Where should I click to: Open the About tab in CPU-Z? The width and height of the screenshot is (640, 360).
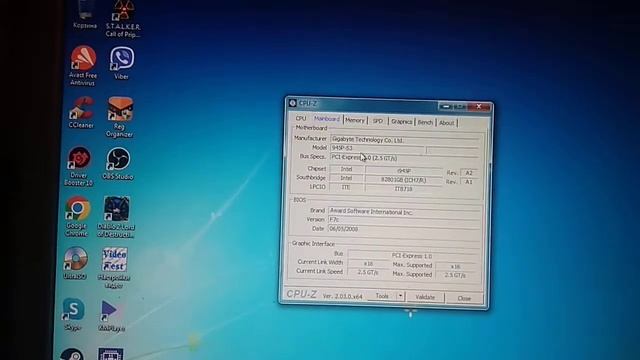pos(447,123)
